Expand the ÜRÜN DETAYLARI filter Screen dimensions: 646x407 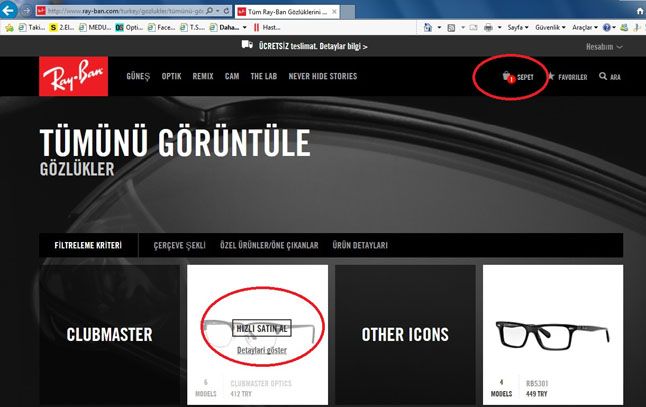click(x=360, y=245)
